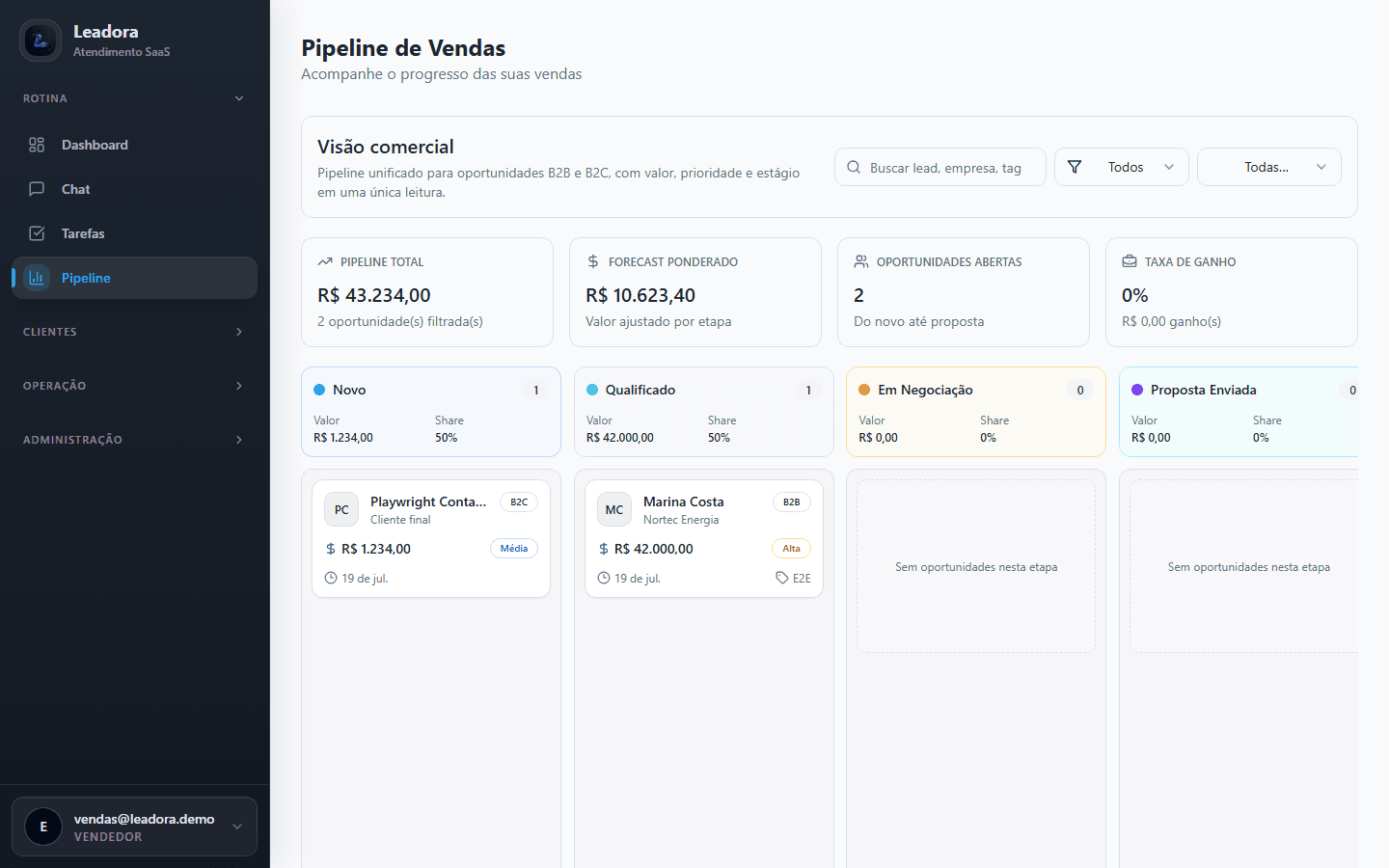Click the user avatar E icon
The width and height of the screenshot is (1389, 868).
point(43,827)
